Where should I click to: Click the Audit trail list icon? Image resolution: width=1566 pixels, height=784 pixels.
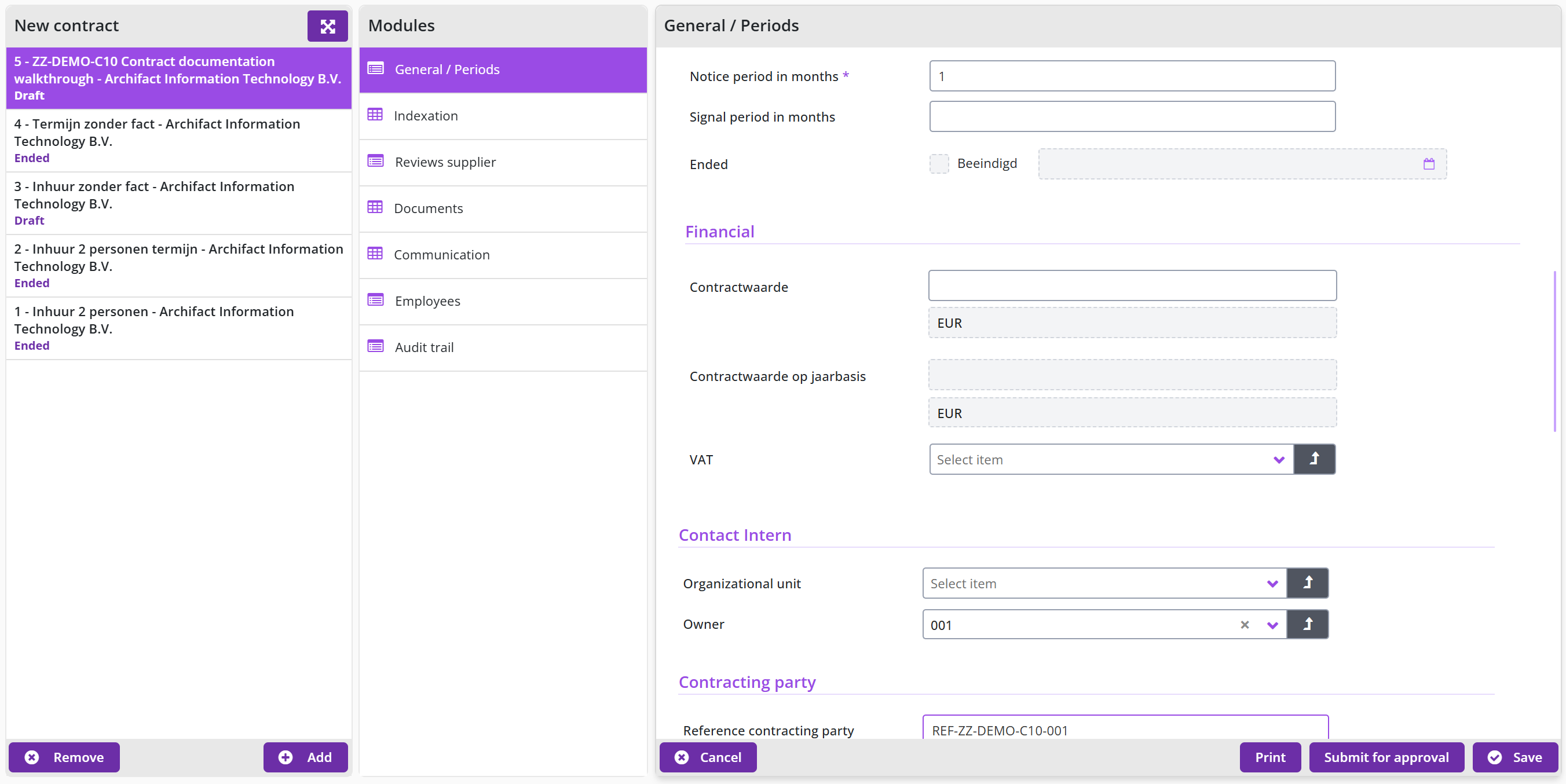point(376,346)
